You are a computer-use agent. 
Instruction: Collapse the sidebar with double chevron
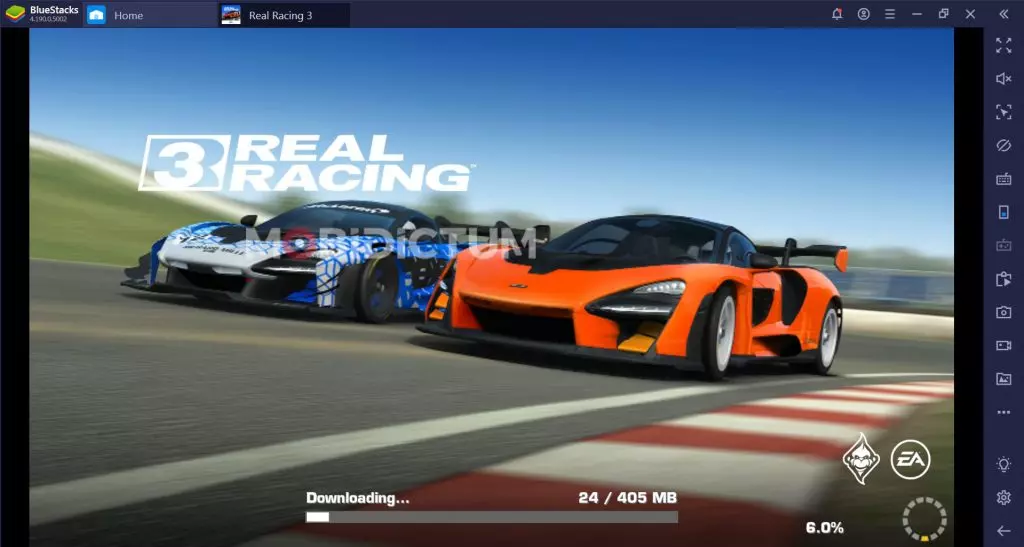click(x=1003, y=14)
